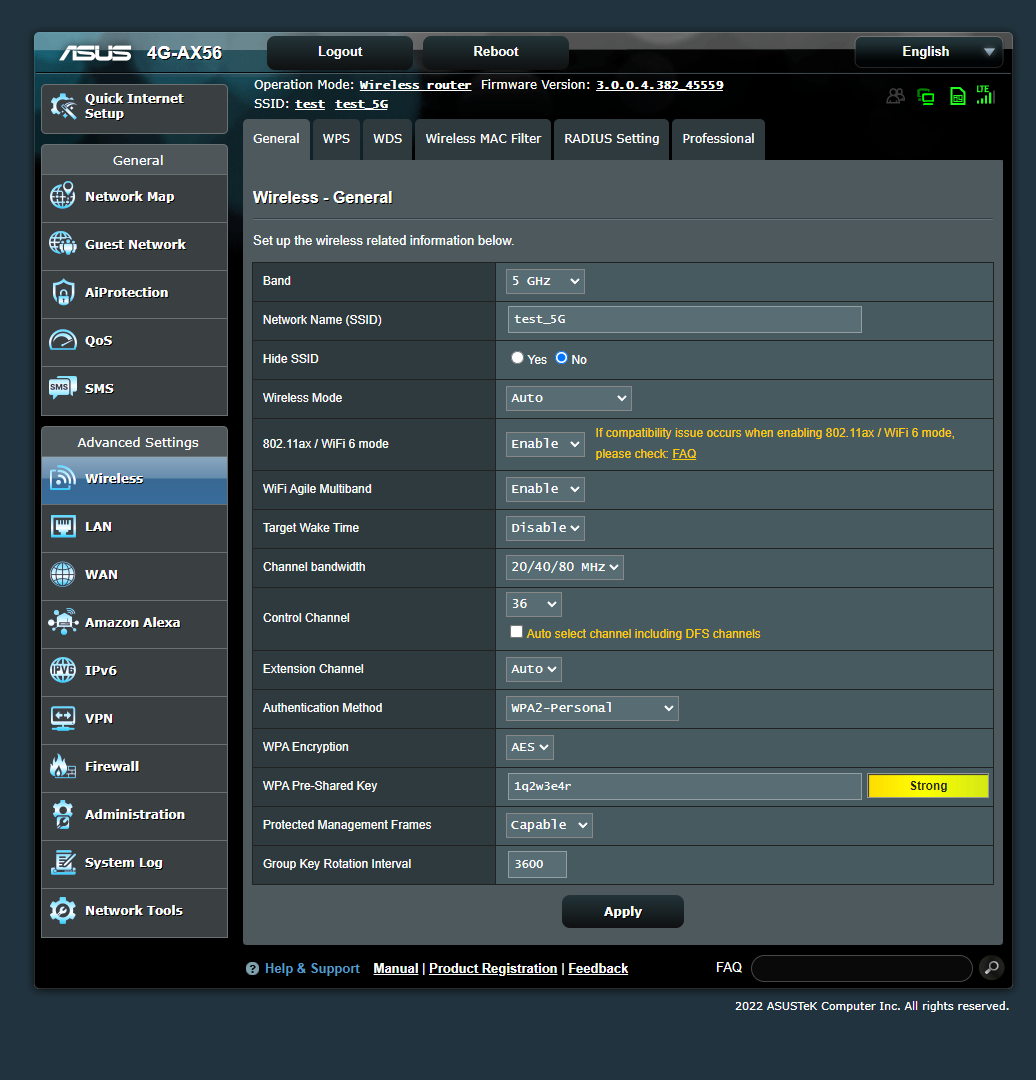Check Auto select channel including DFS channels
The image size is (1036, 1080).
[516, 632]
